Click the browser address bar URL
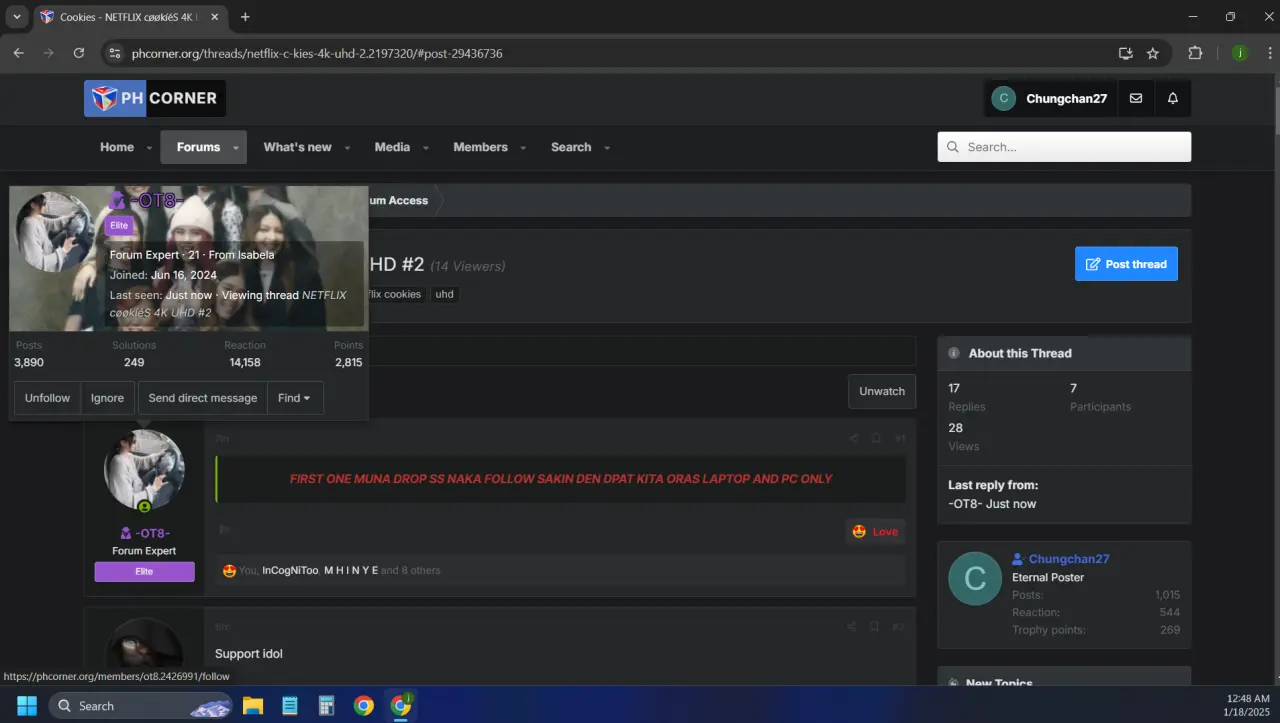Viewport: 1280px width, 723px height. pyautogui.click(x=317, y=53)
